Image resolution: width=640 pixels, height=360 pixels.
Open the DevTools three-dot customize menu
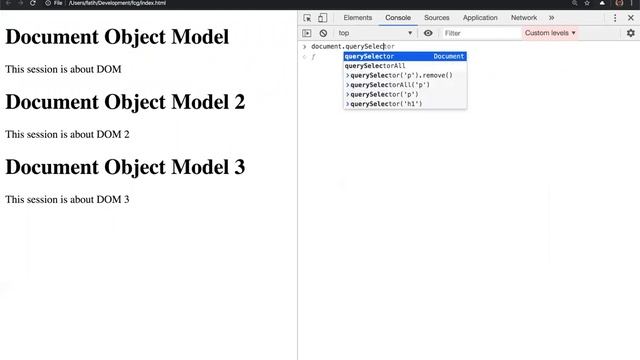[x=615, y=18]
